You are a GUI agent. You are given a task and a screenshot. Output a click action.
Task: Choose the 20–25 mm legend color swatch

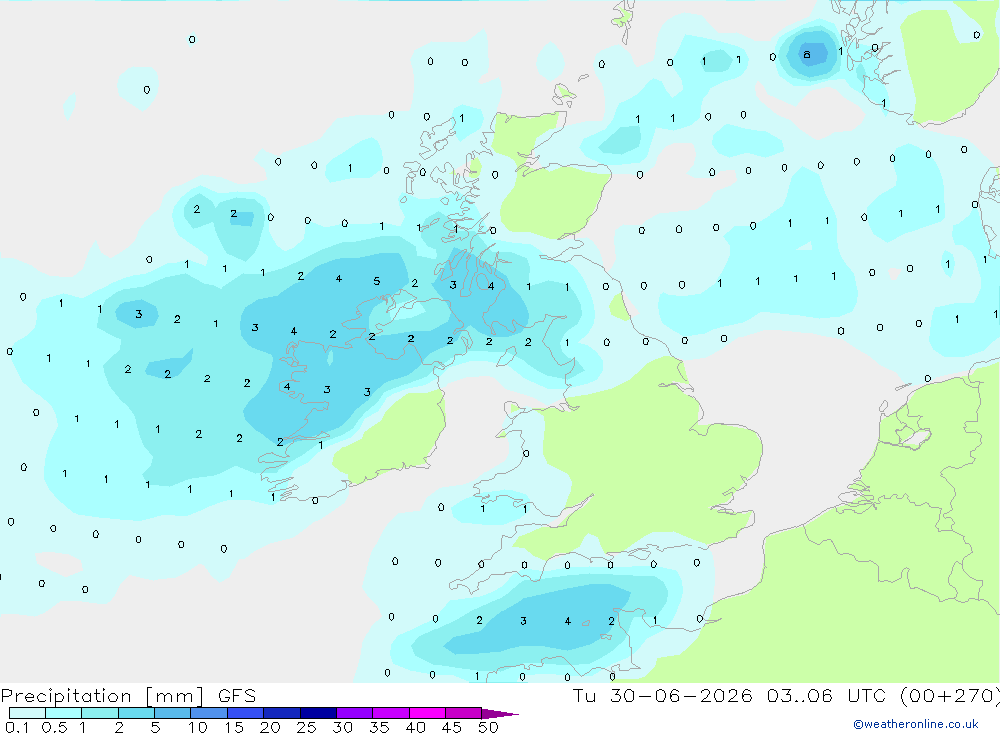coord(282,713)
